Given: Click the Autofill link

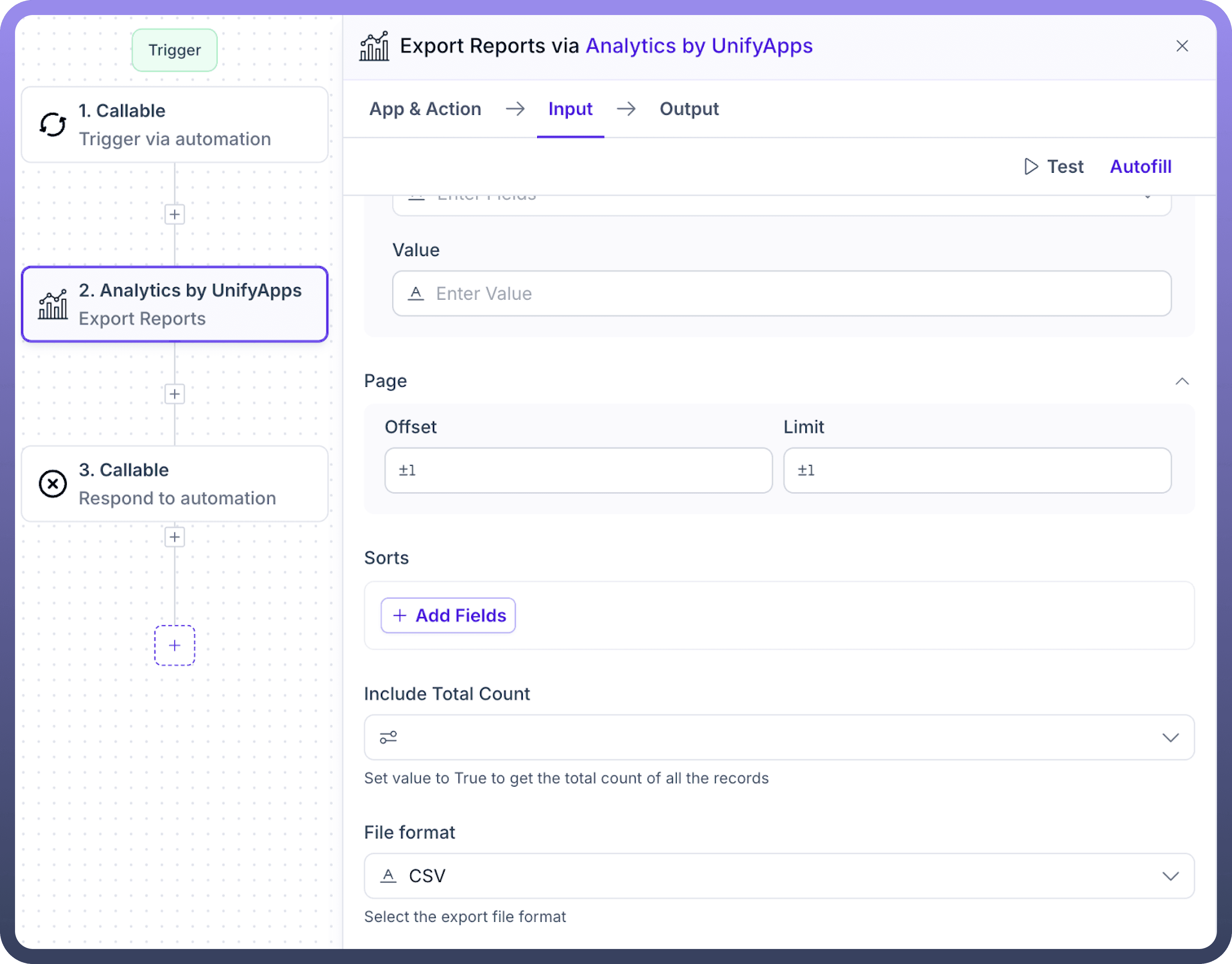Looking at the screenshot, I should (1141, 166).
